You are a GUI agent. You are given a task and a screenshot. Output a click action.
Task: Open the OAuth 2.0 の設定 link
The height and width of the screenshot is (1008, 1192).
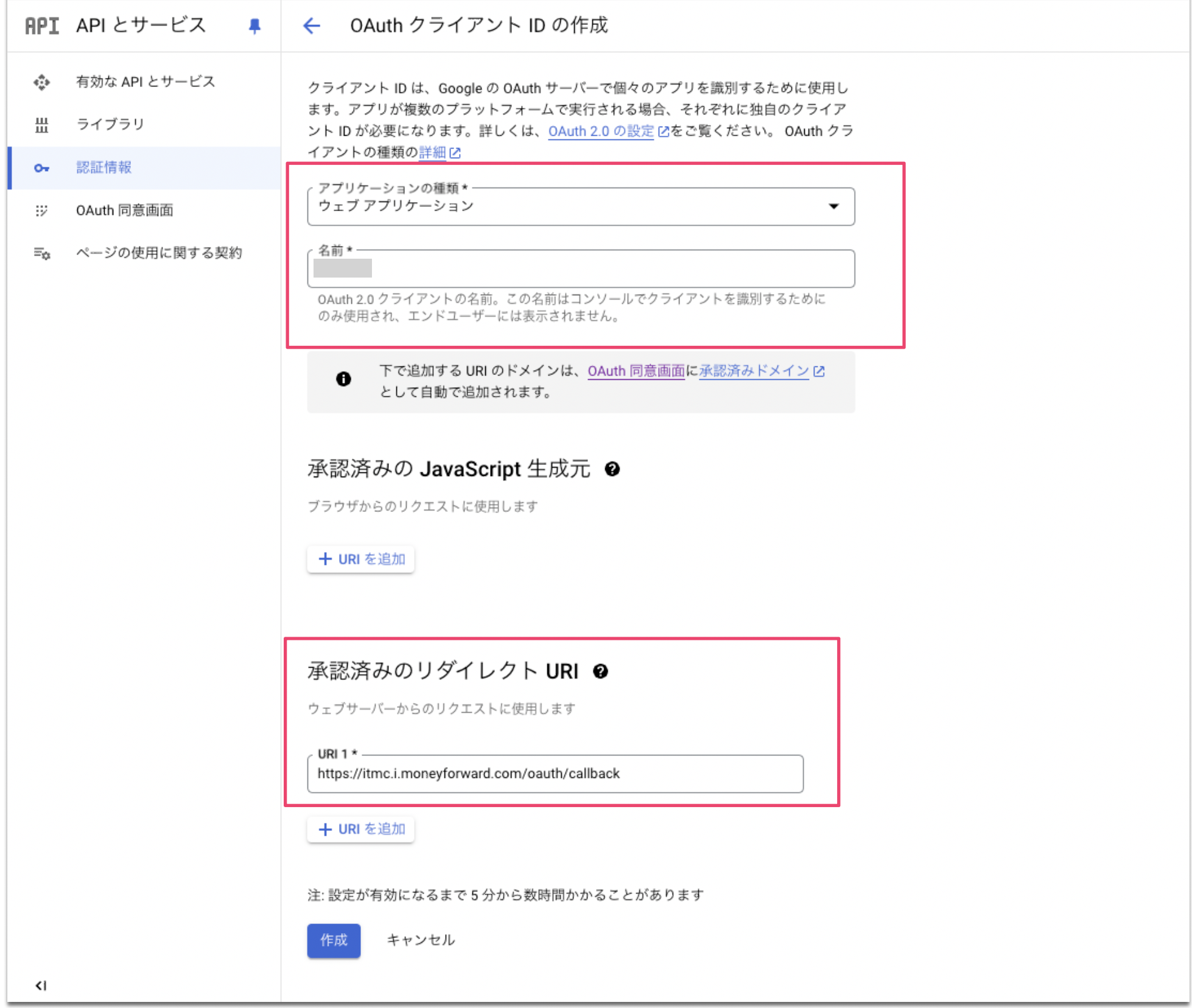[601, 131]
